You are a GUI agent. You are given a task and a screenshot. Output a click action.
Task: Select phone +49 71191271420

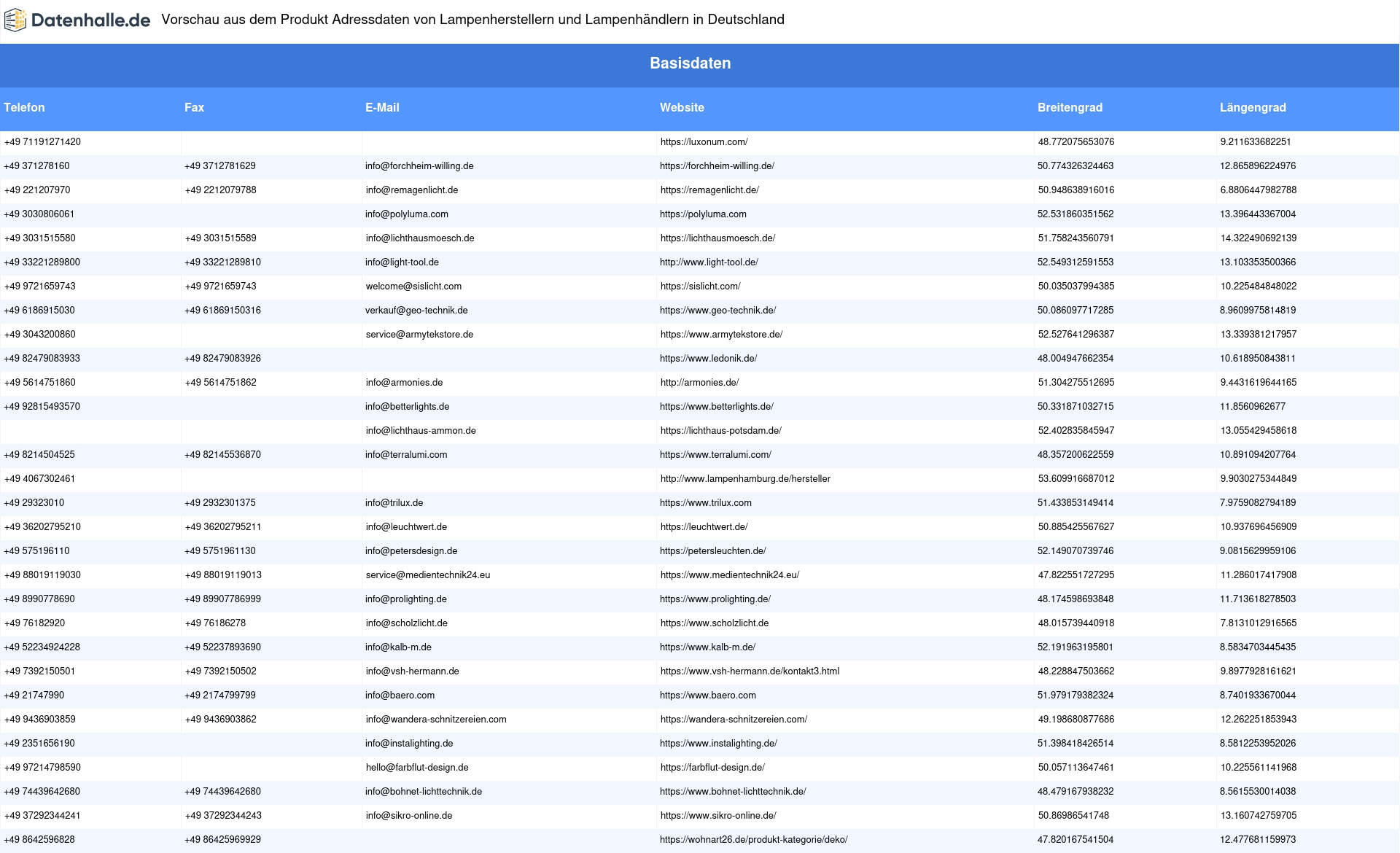42,142
